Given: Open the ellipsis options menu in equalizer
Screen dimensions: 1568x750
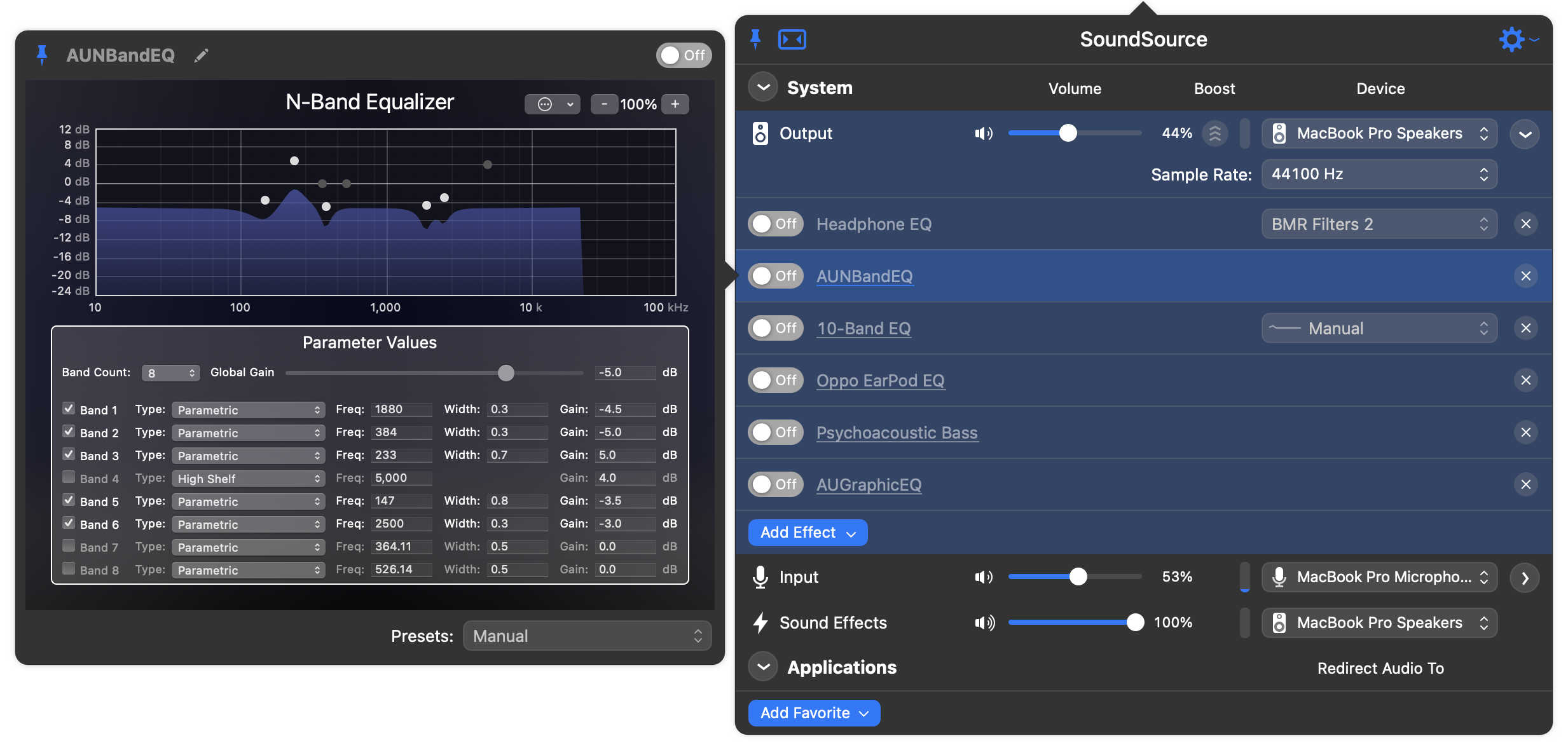Looking at the screenshot, I should point(552,104).
